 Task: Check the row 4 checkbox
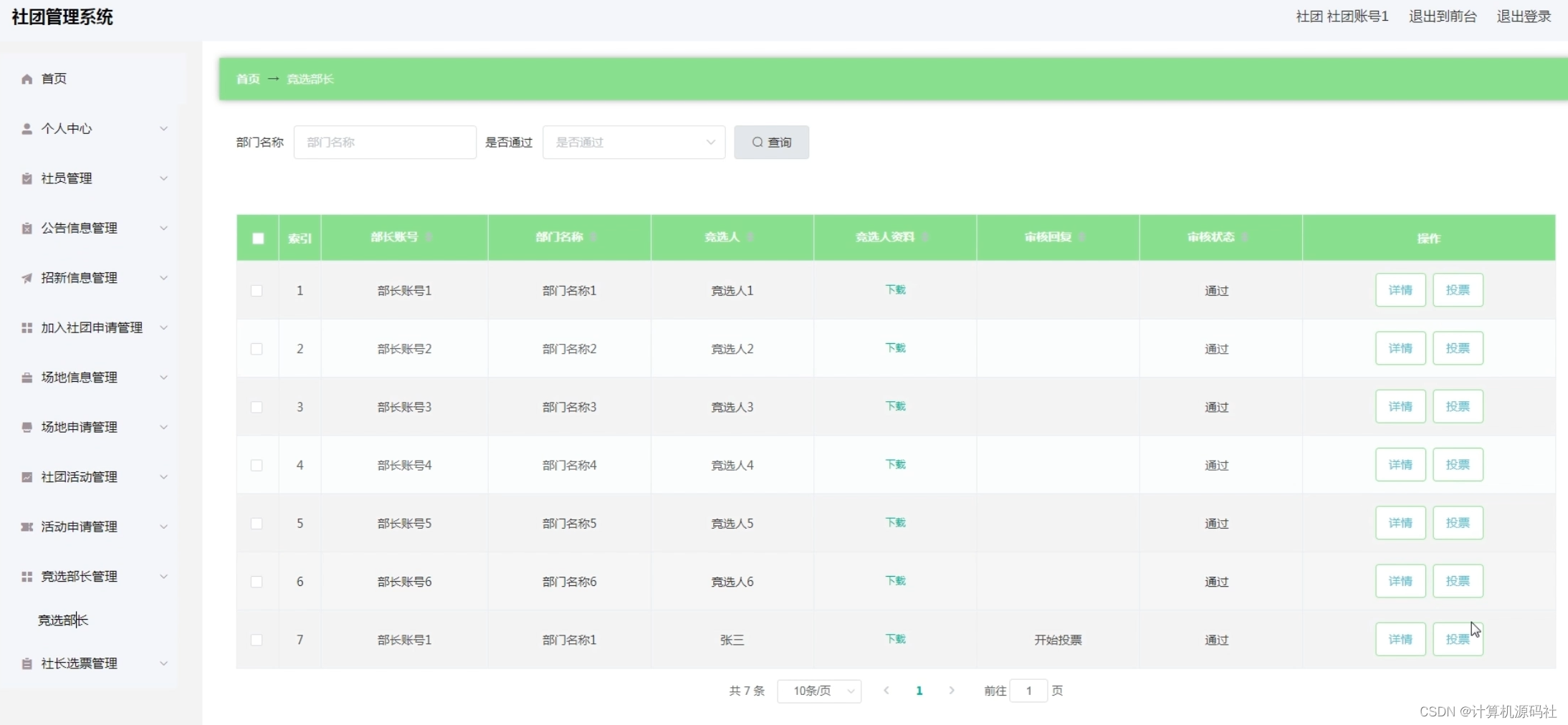257,466
